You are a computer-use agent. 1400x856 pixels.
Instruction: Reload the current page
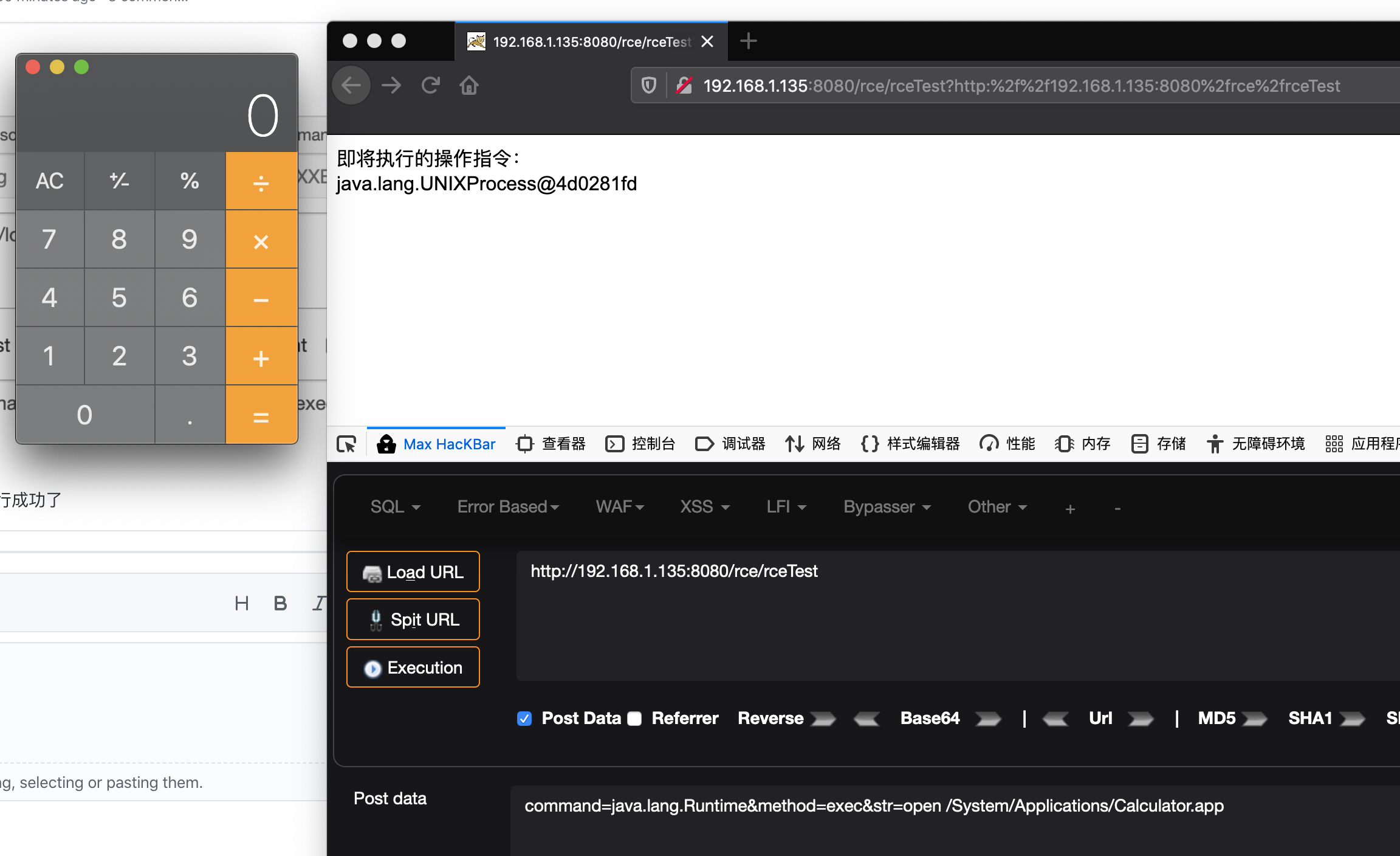pyautogui.click(x=431, y=85)
